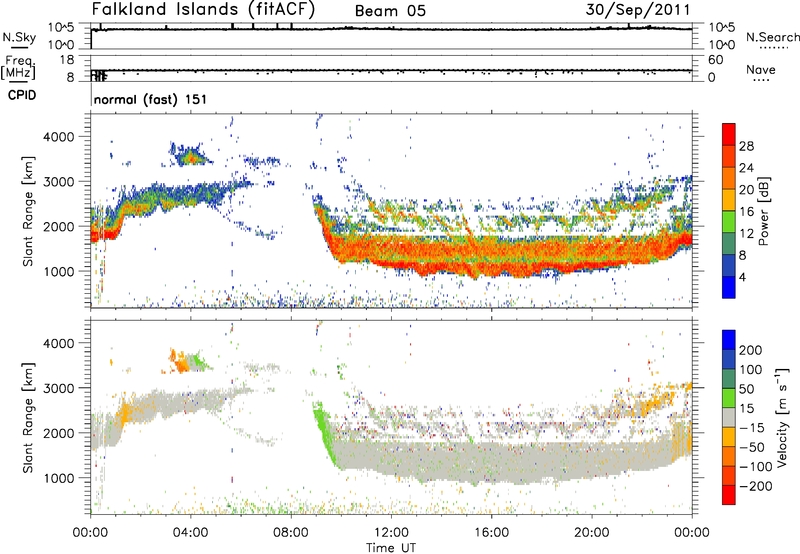This screenshot has width=800, height=554.
Task: Click the 'Nave' legend label
Action: click(760, 69)
